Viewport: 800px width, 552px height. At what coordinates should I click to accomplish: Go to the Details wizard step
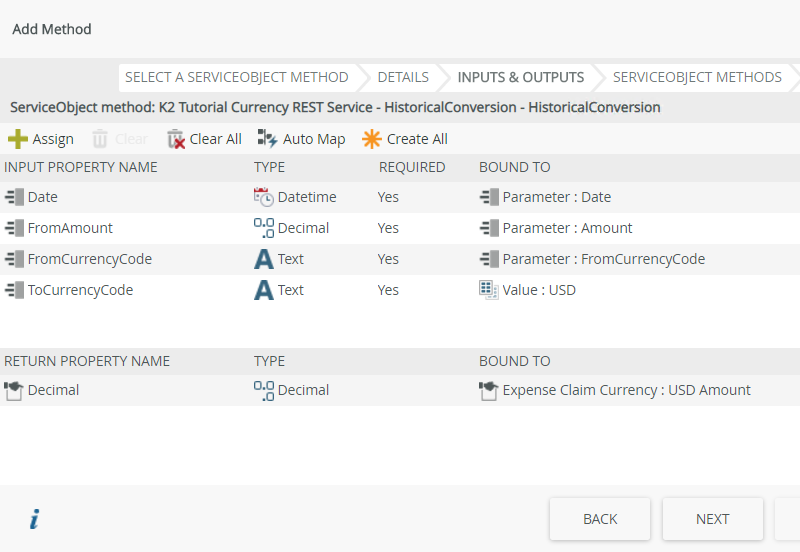403,77
